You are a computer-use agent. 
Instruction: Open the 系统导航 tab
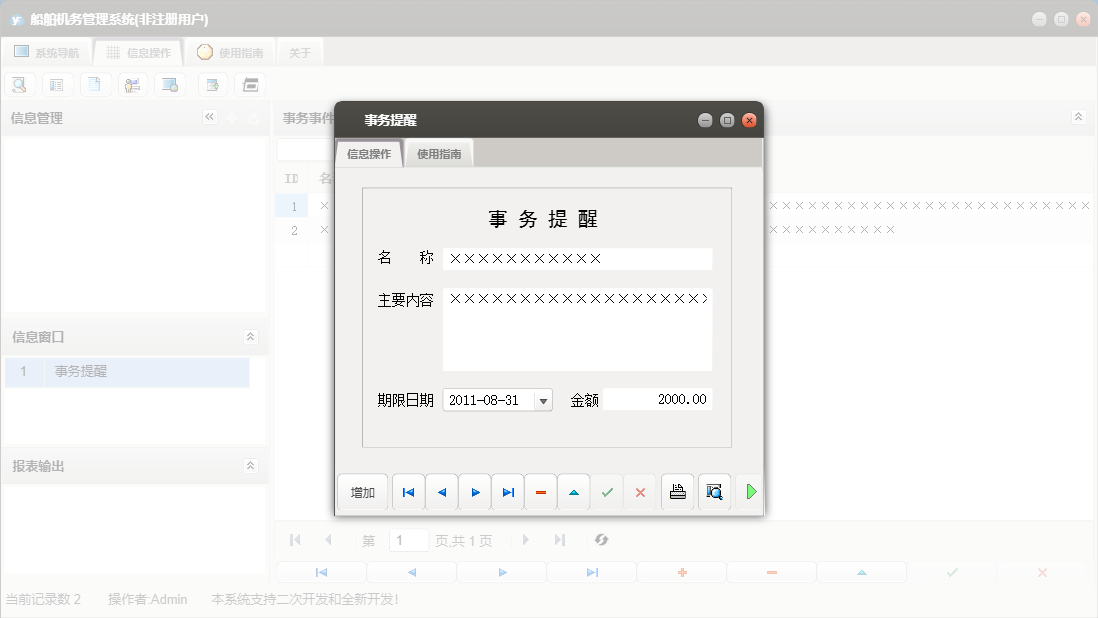tap(47, 52)
